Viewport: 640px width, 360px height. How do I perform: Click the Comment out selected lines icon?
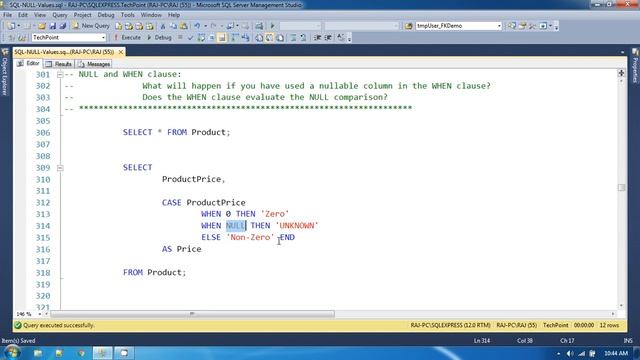(x=293, y=38)
